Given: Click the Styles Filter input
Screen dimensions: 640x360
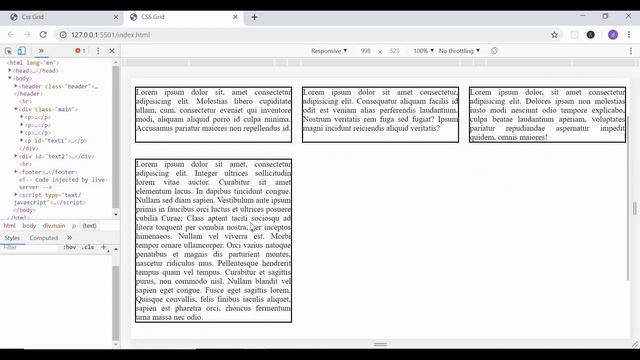Looking at the screenshot, I should click(29, 247).
